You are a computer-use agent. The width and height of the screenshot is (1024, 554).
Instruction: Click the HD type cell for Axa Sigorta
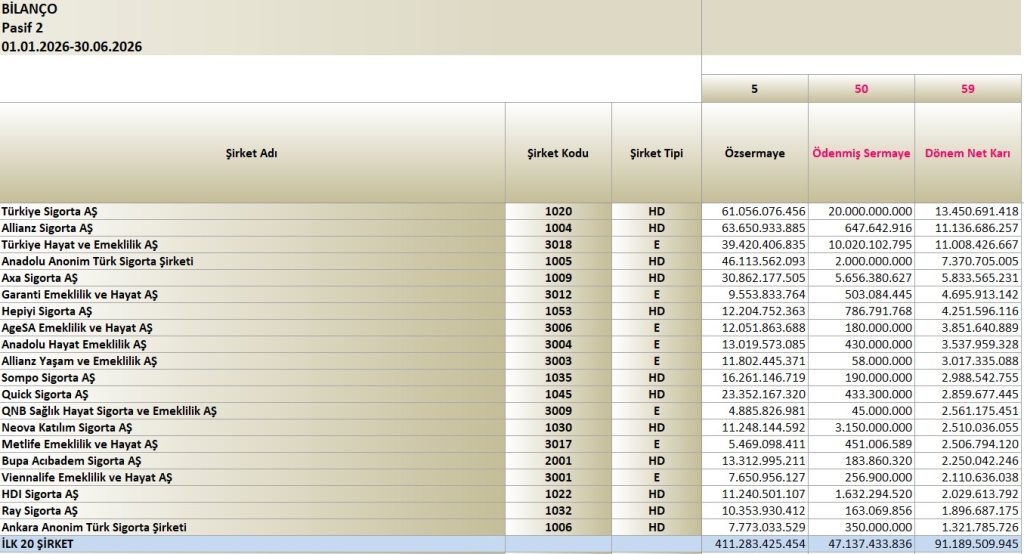point(656,278)
